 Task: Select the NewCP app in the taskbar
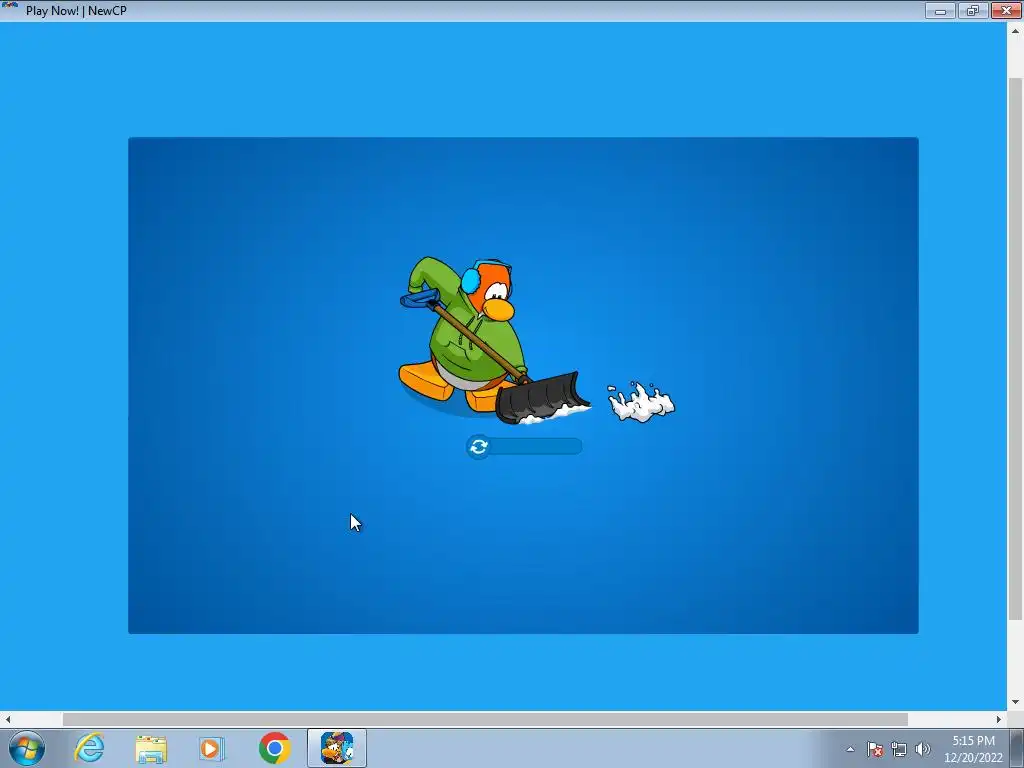337,748
